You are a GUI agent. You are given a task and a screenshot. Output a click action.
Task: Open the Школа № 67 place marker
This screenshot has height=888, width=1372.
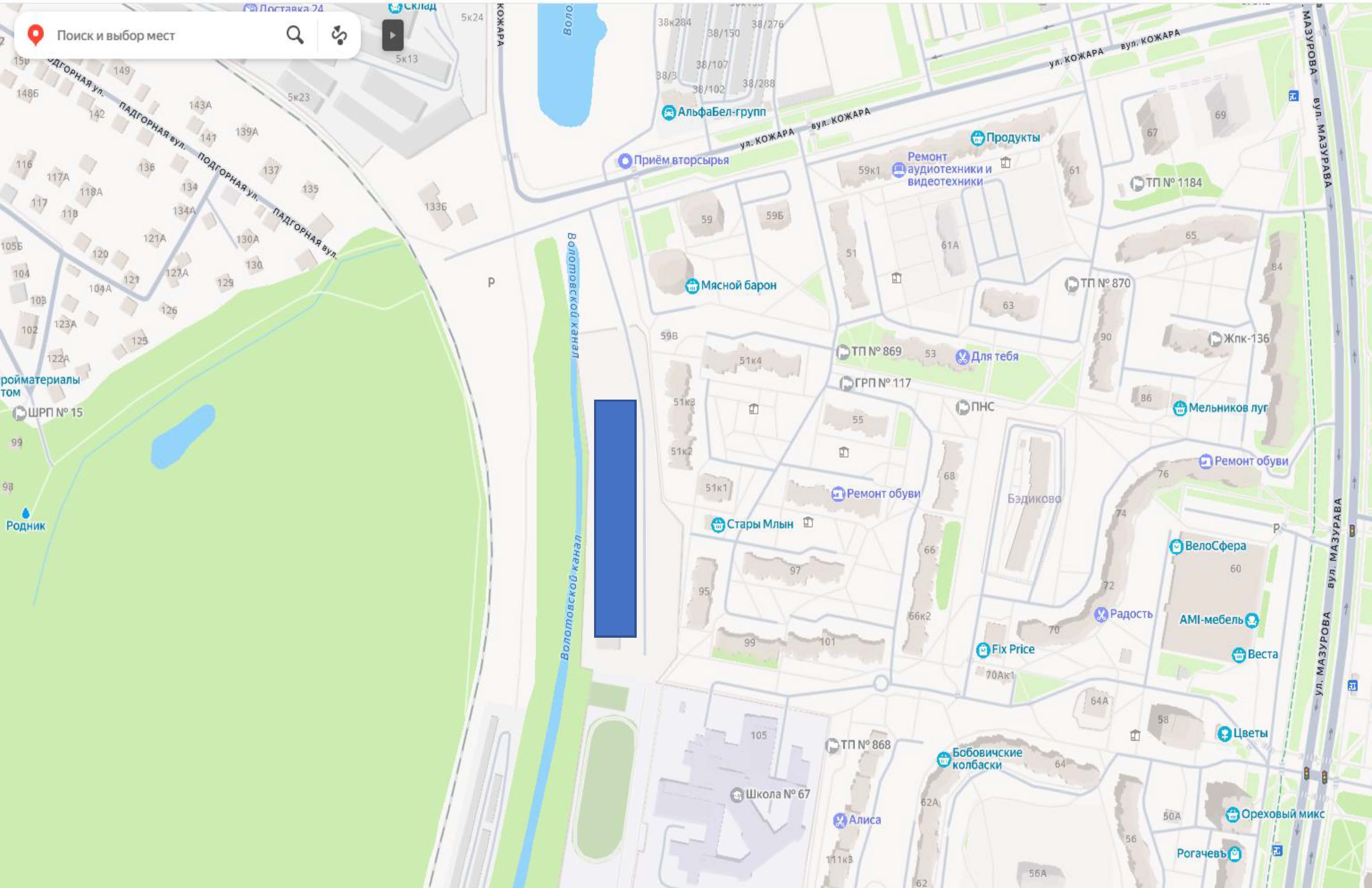tap(737, 795)
